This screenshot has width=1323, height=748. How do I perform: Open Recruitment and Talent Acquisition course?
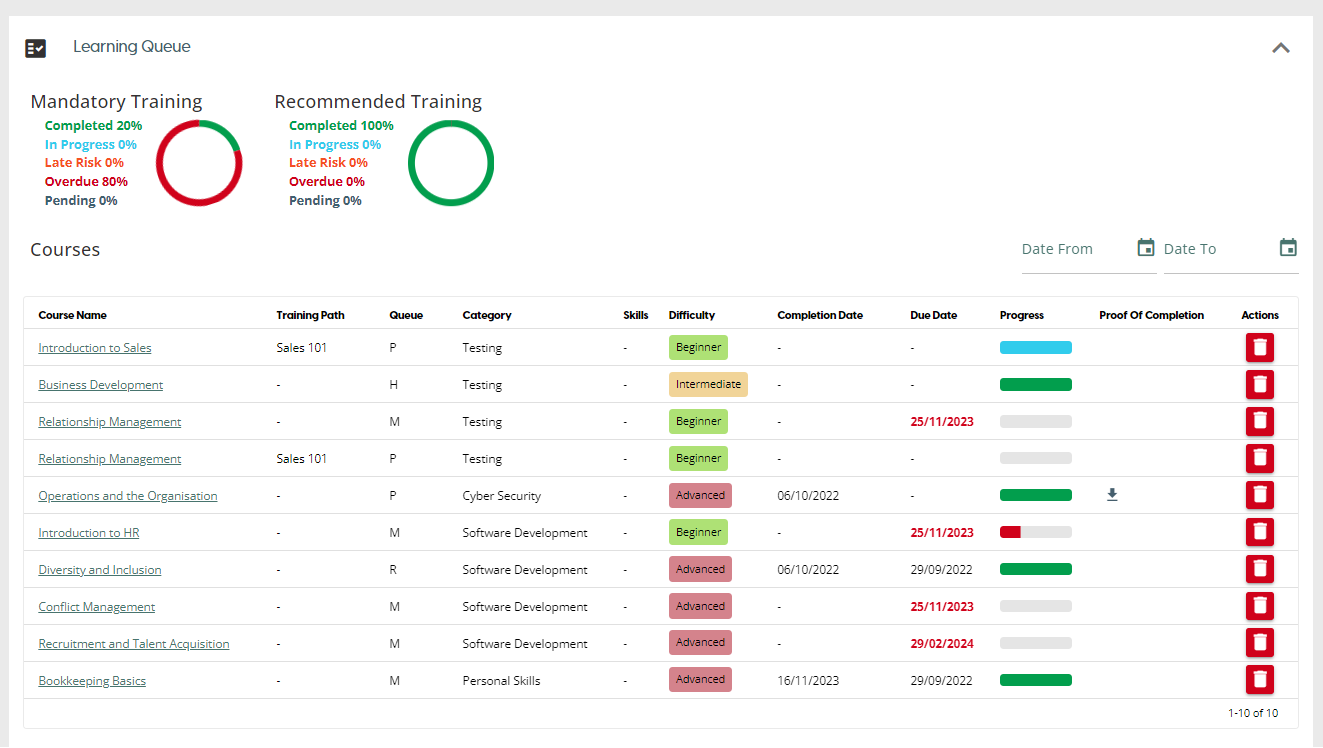134,644
